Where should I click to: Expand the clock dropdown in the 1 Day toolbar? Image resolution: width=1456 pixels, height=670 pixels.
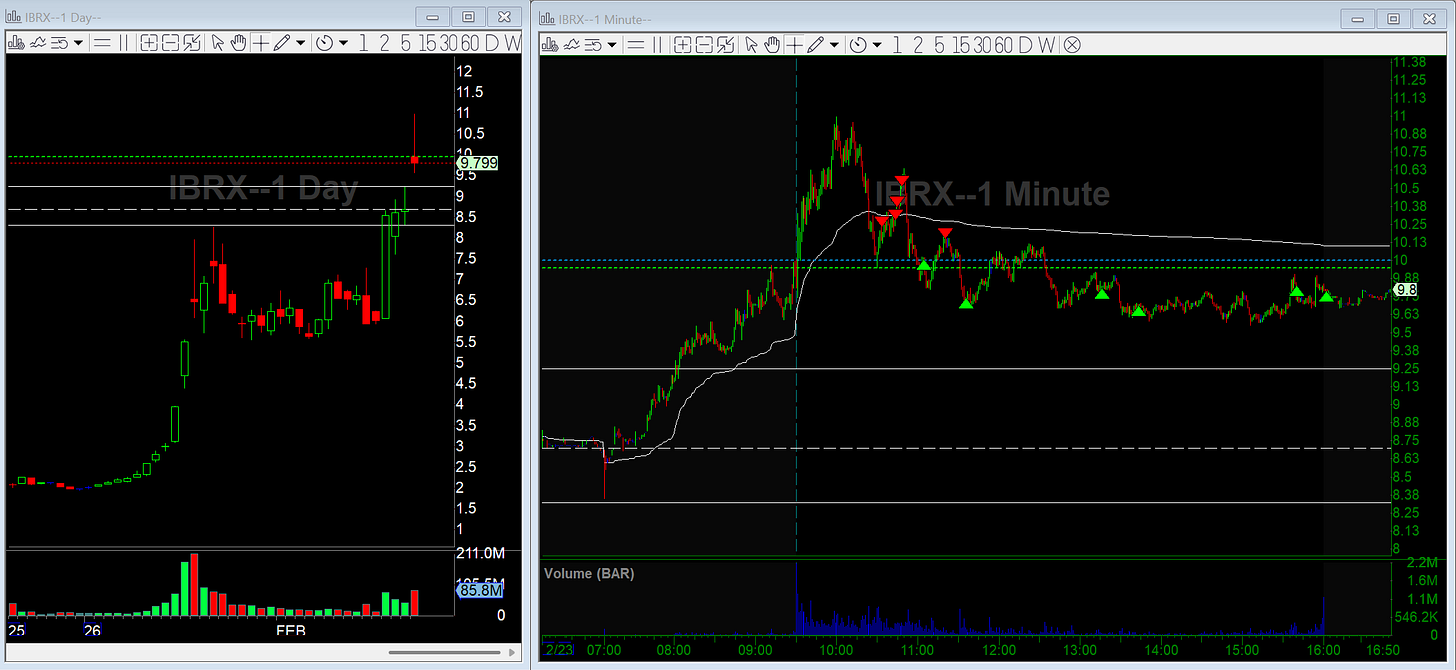[344, 43]
